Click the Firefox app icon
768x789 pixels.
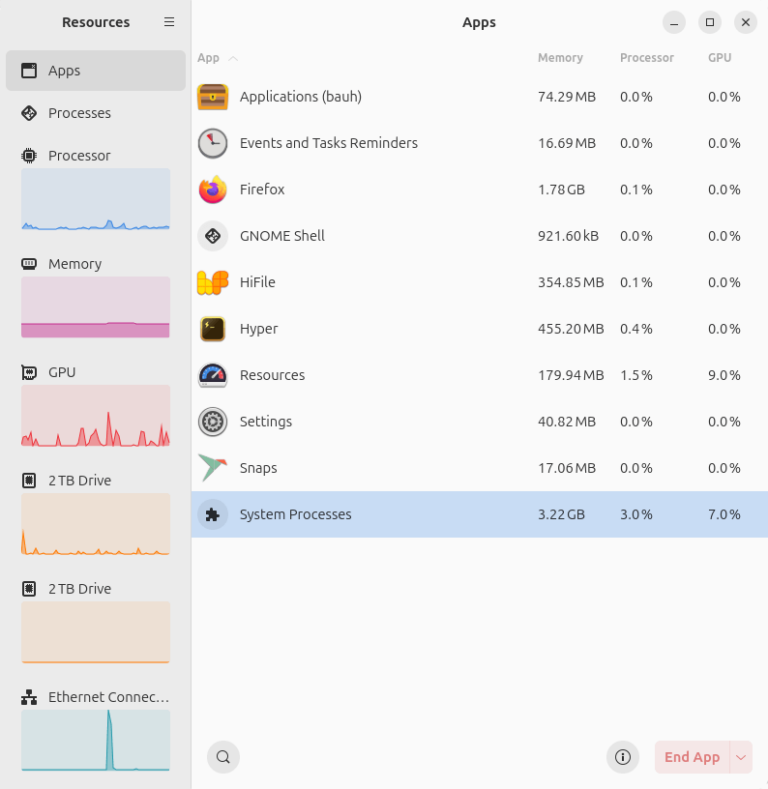point(212,190)
